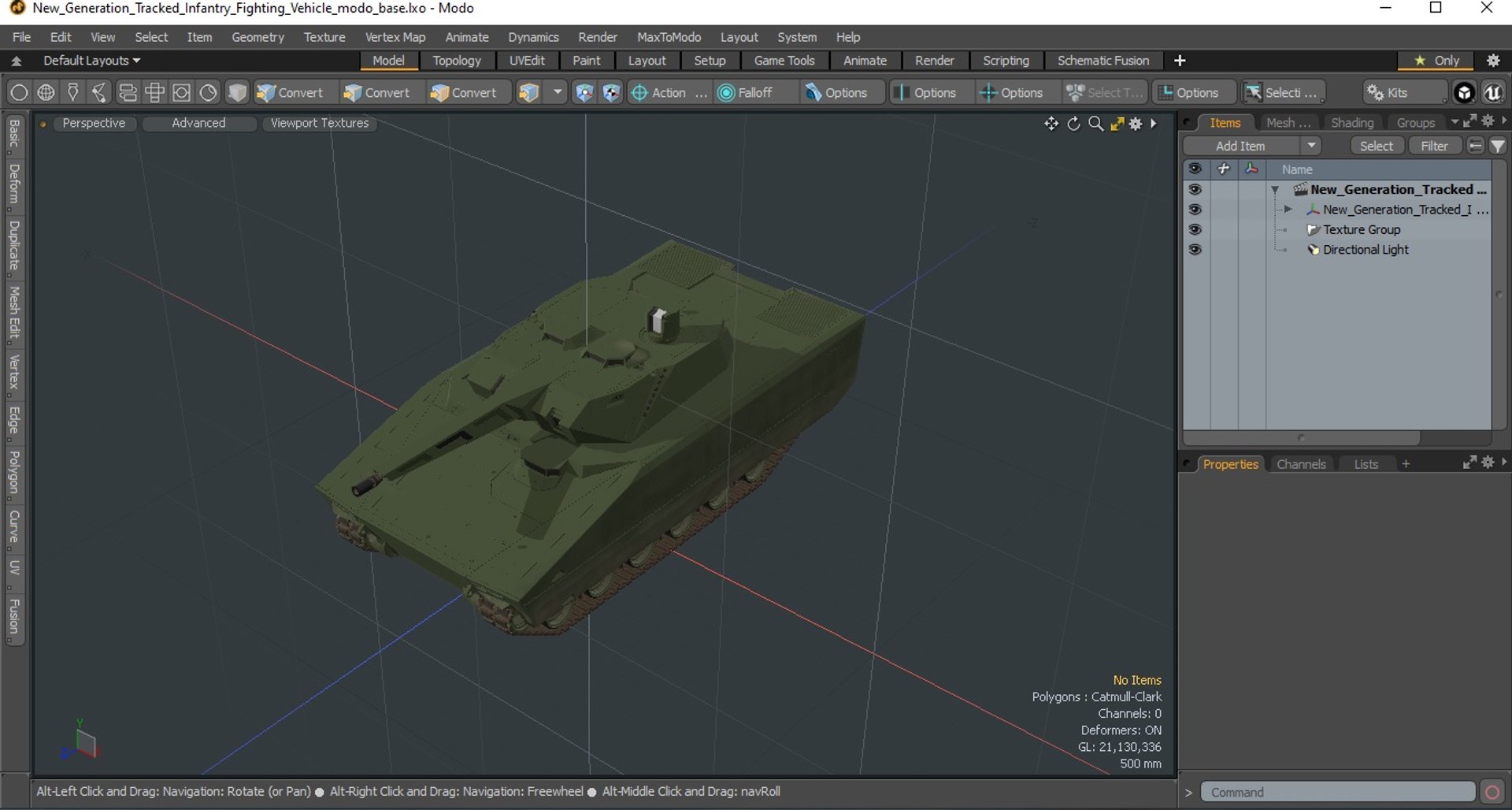Click the list-options icon beside Filter

click(x=1476, y=146)
